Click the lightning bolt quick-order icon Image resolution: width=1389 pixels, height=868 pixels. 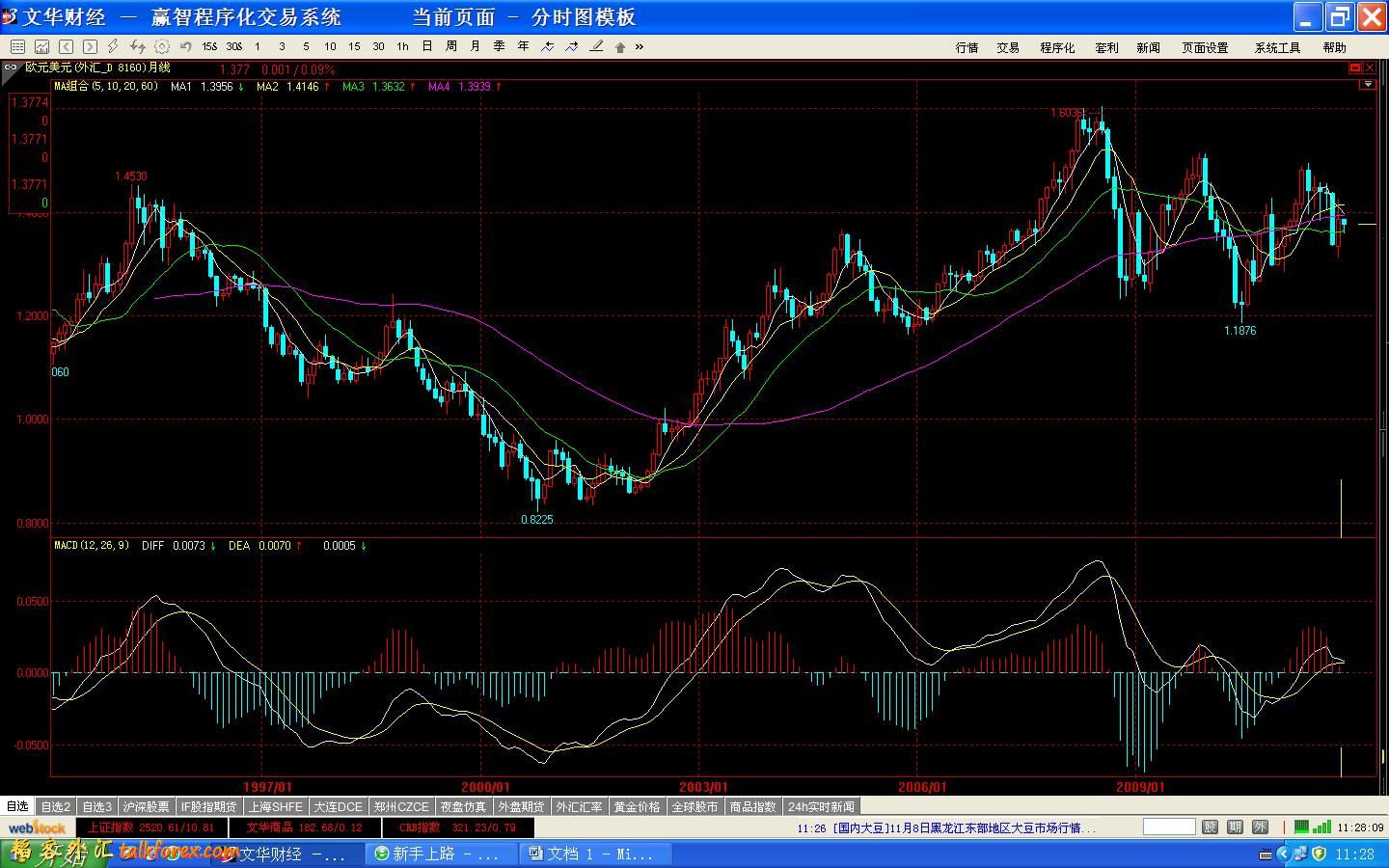click(x=113, y=46)
